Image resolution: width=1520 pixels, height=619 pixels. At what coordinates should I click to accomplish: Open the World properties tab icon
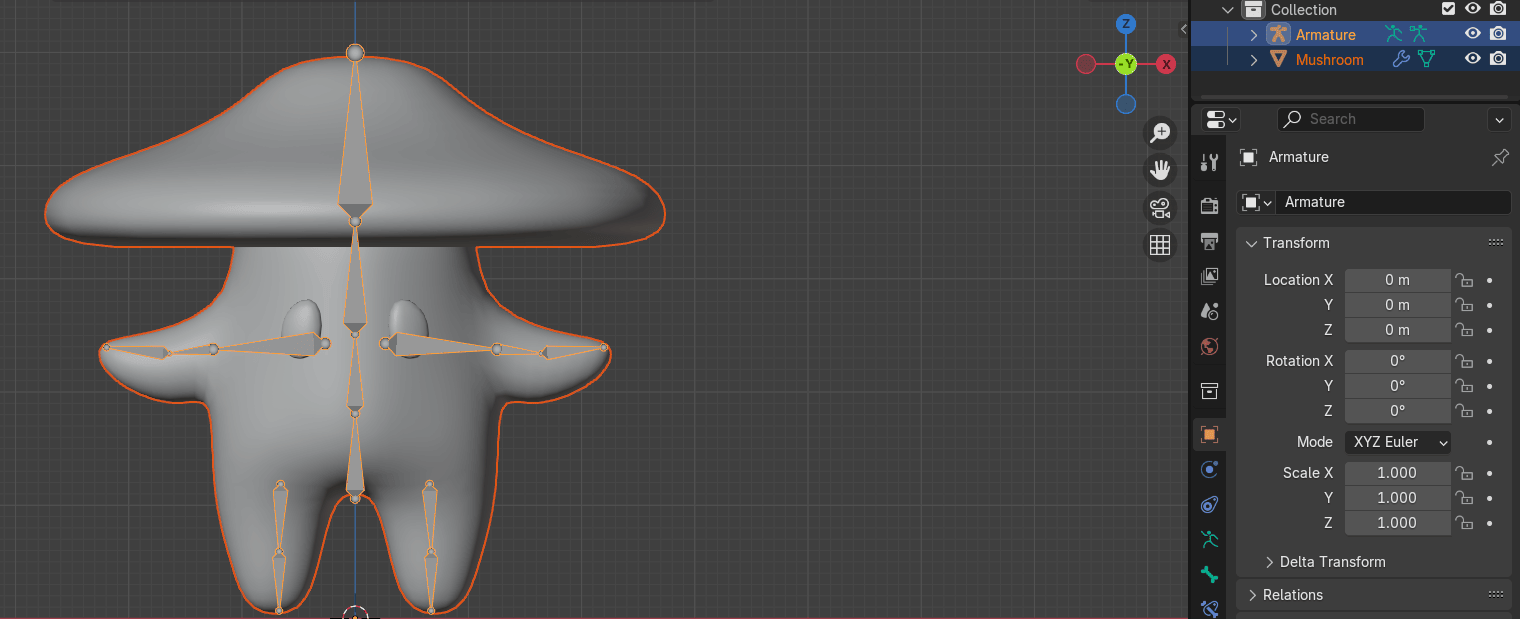1209,347
